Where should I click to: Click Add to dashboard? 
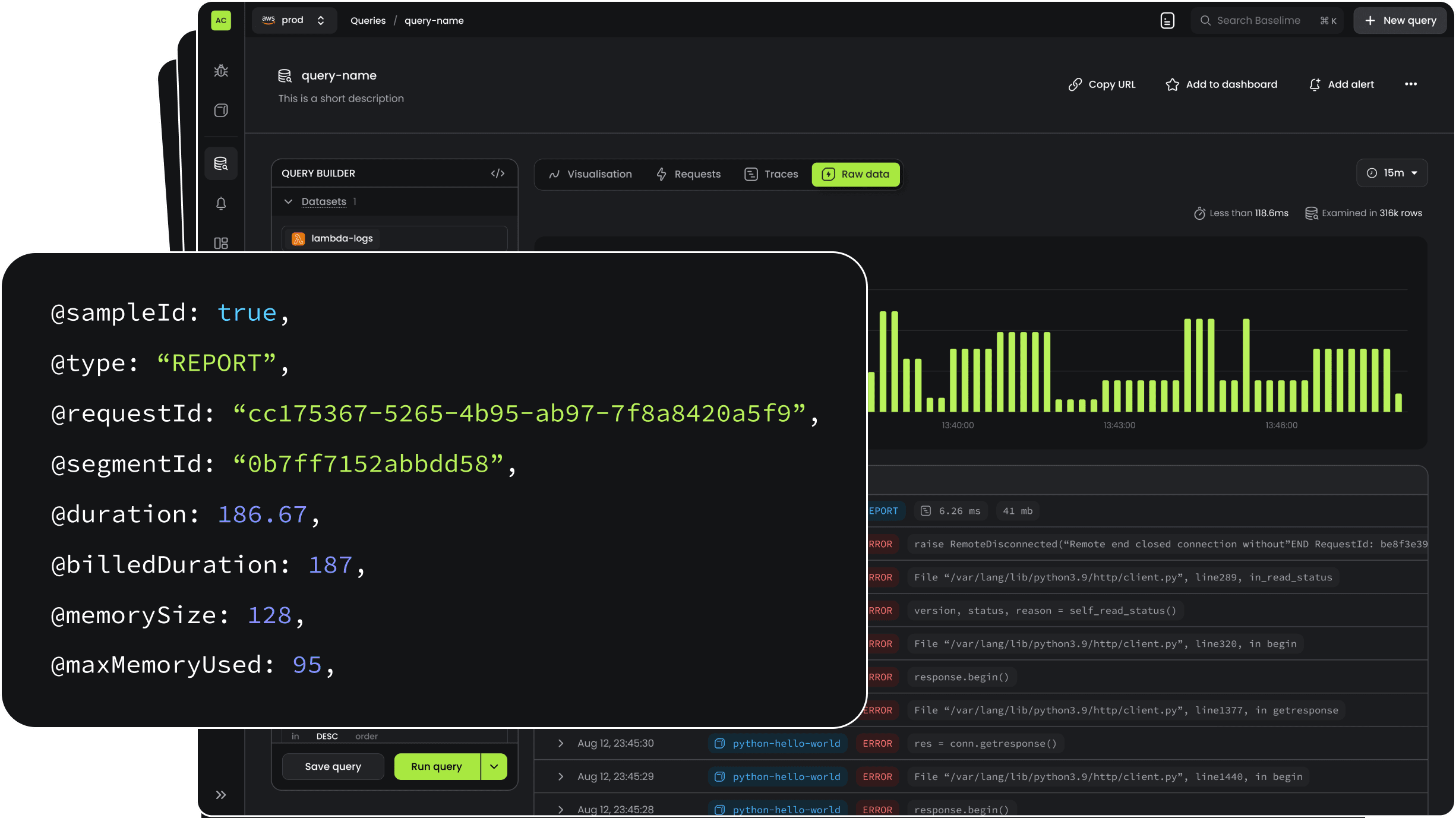[x=1221, y=84]
